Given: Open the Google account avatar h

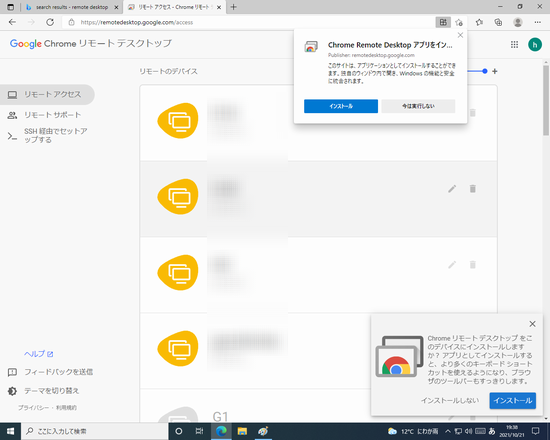Looking at the screenshot, I should [x=535, y=45].
